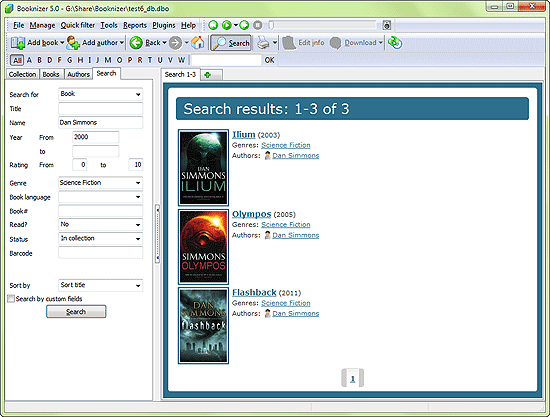This screenshot has height=417, width=550.
Task: Click OK next to quick filter box
Action: [269, 60]
